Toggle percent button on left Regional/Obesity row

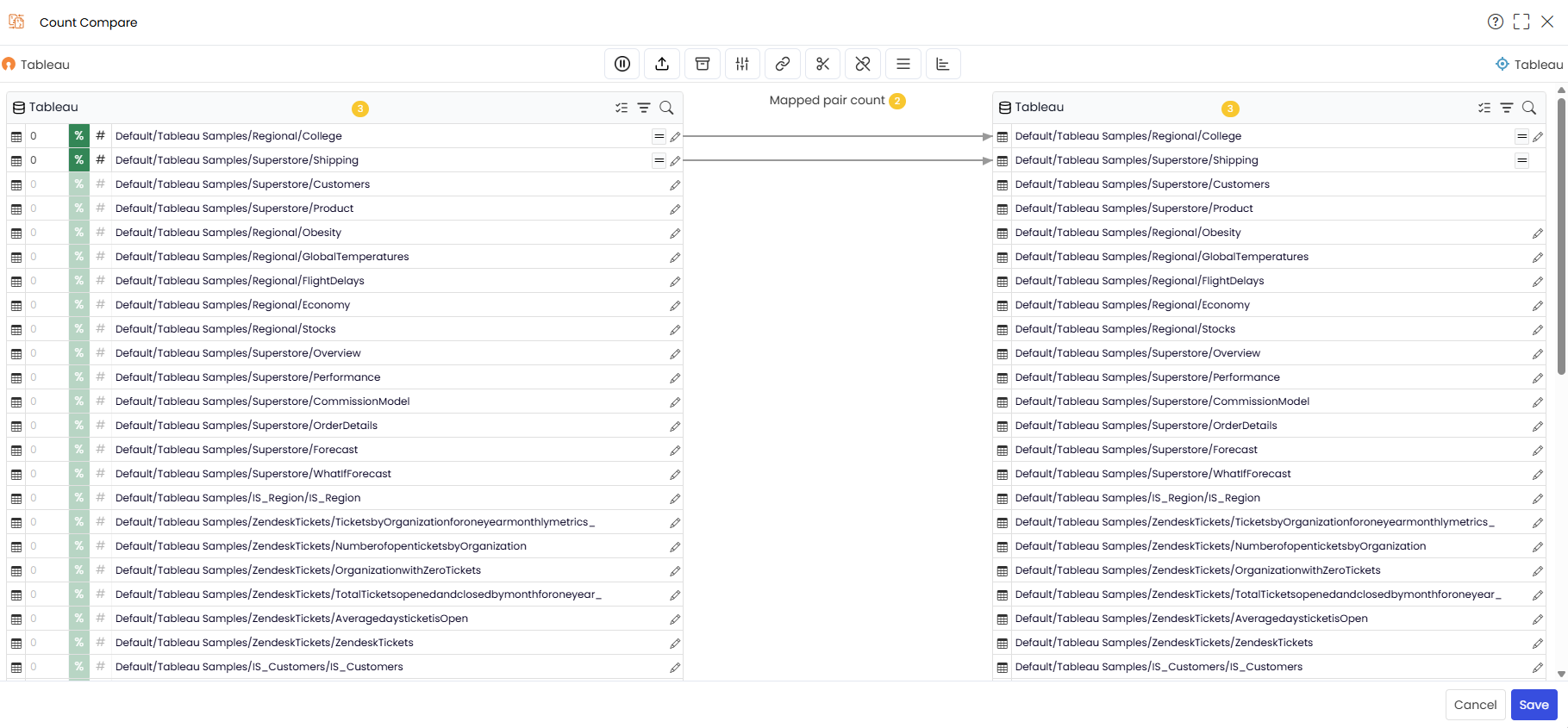(79, 233)
